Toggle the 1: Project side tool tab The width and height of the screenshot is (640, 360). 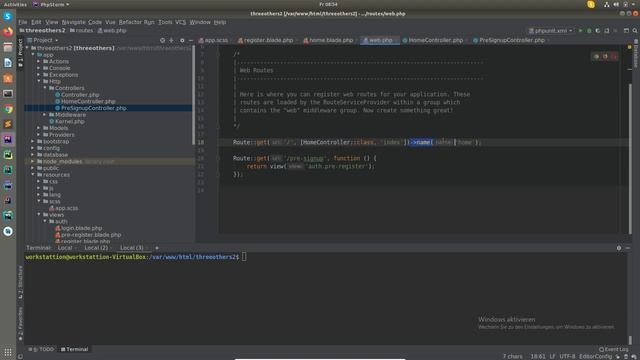(x=20, y=53)
